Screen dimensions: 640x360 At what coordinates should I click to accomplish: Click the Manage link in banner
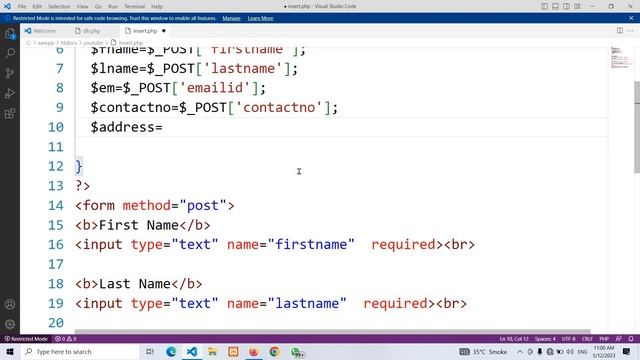coord(231,18)
